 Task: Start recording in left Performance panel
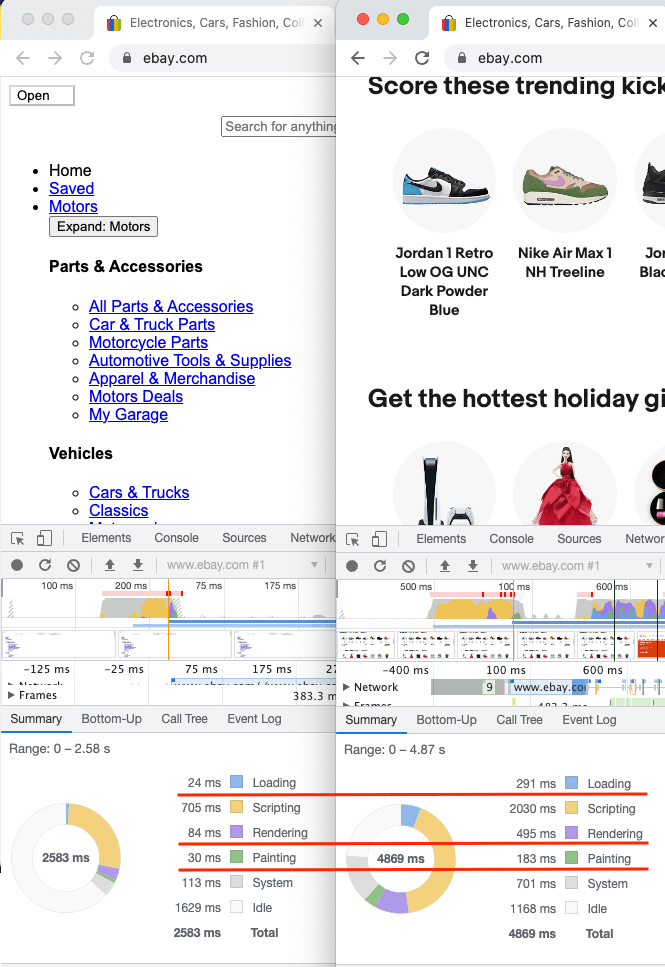coord(17,565)
